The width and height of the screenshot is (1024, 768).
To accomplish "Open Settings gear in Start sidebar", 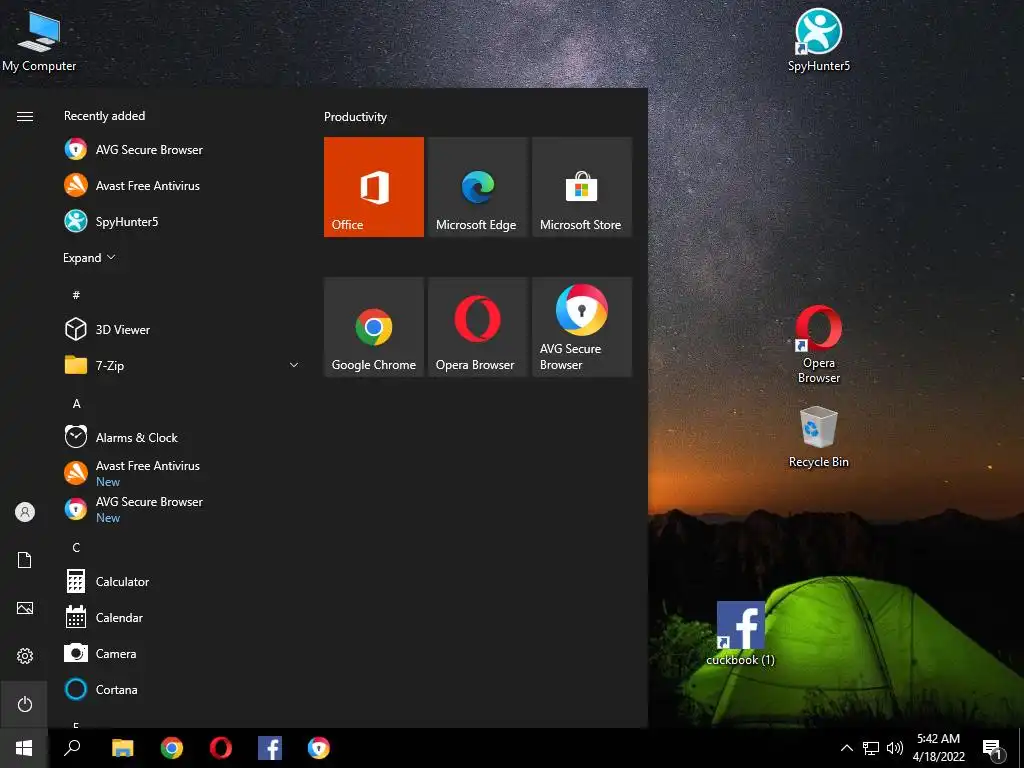I will 24,656.
